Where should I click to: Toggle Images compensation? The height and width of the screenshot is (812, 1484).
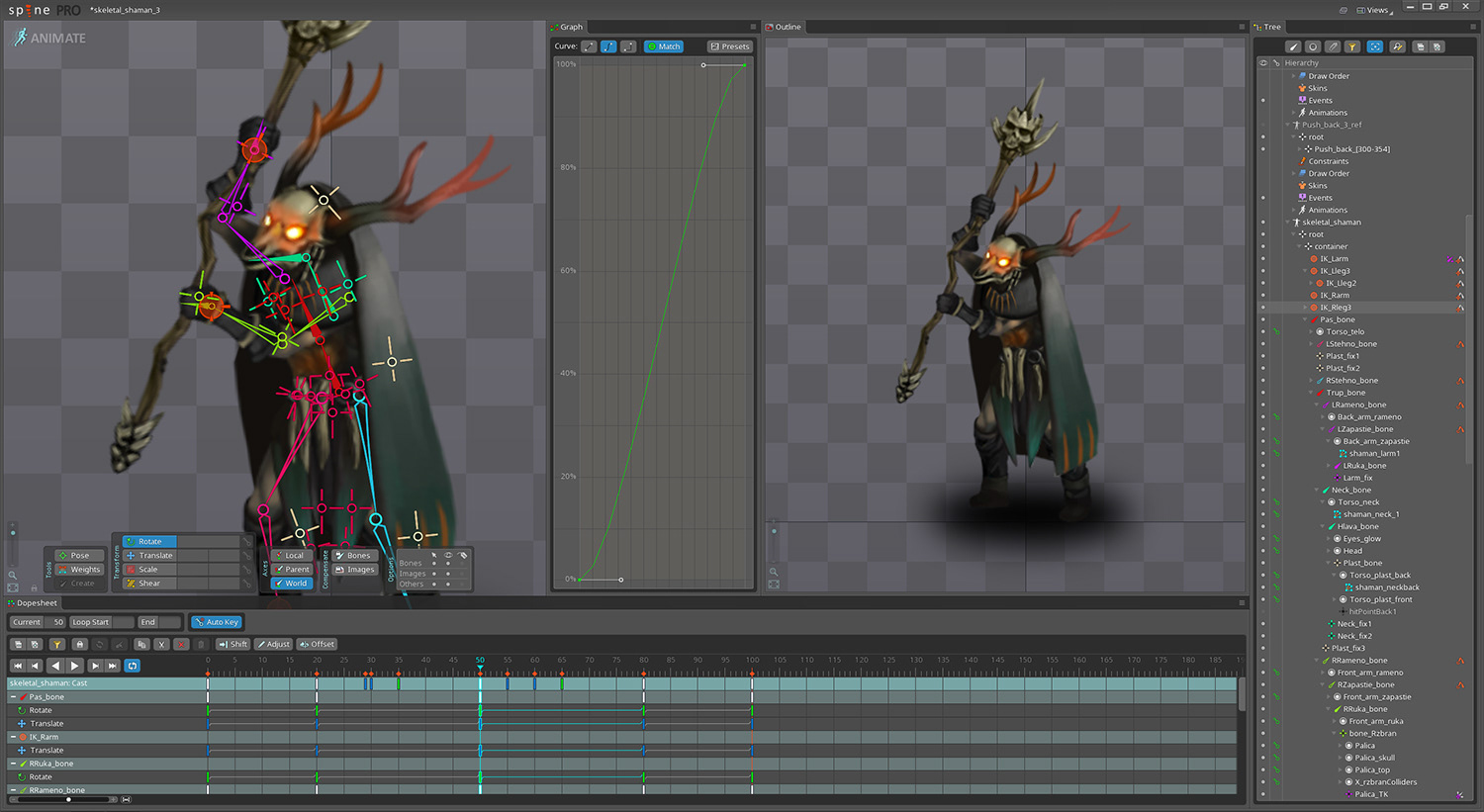click(x=355, y=569)
